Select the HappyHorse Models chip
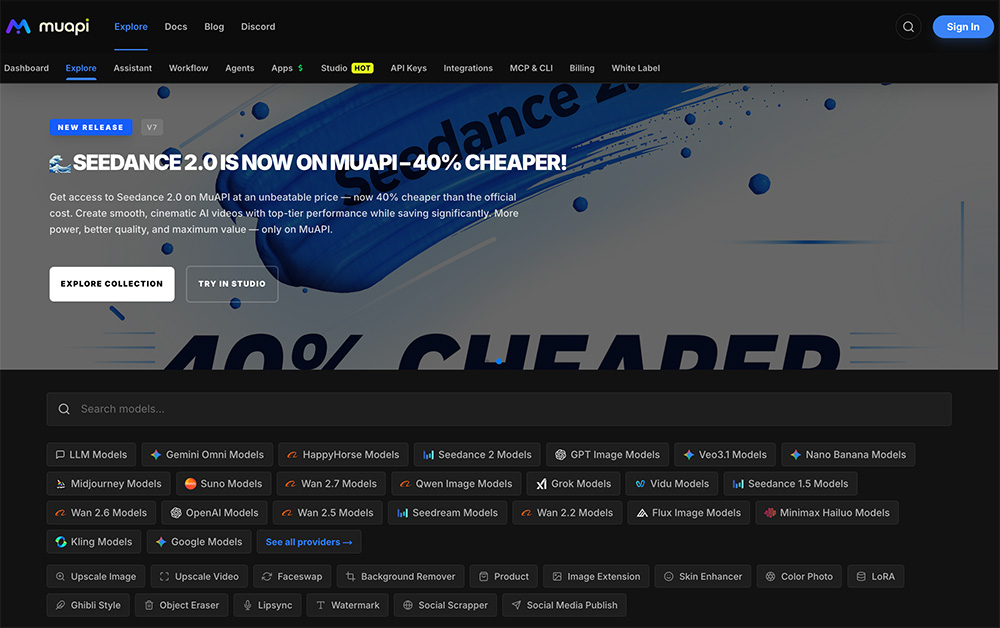 [343, 455]
